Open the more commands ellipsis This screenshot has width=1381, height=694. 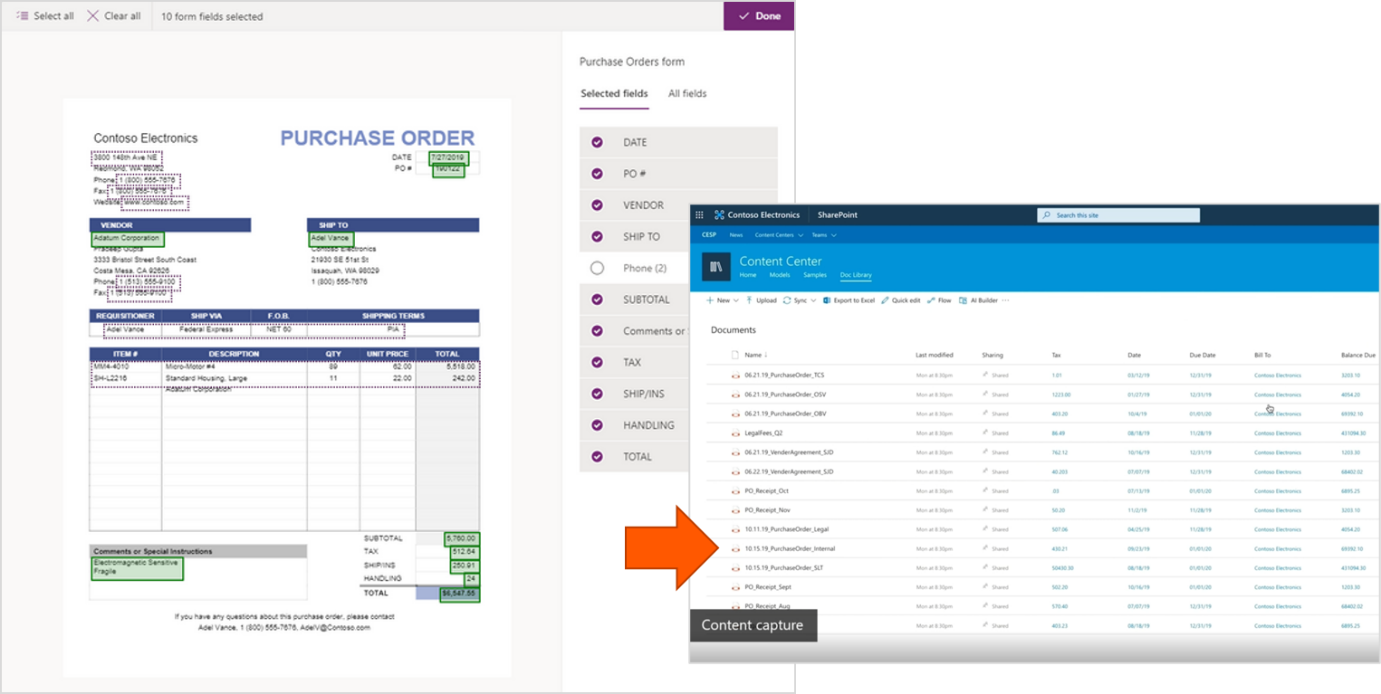pos(1006,300)
